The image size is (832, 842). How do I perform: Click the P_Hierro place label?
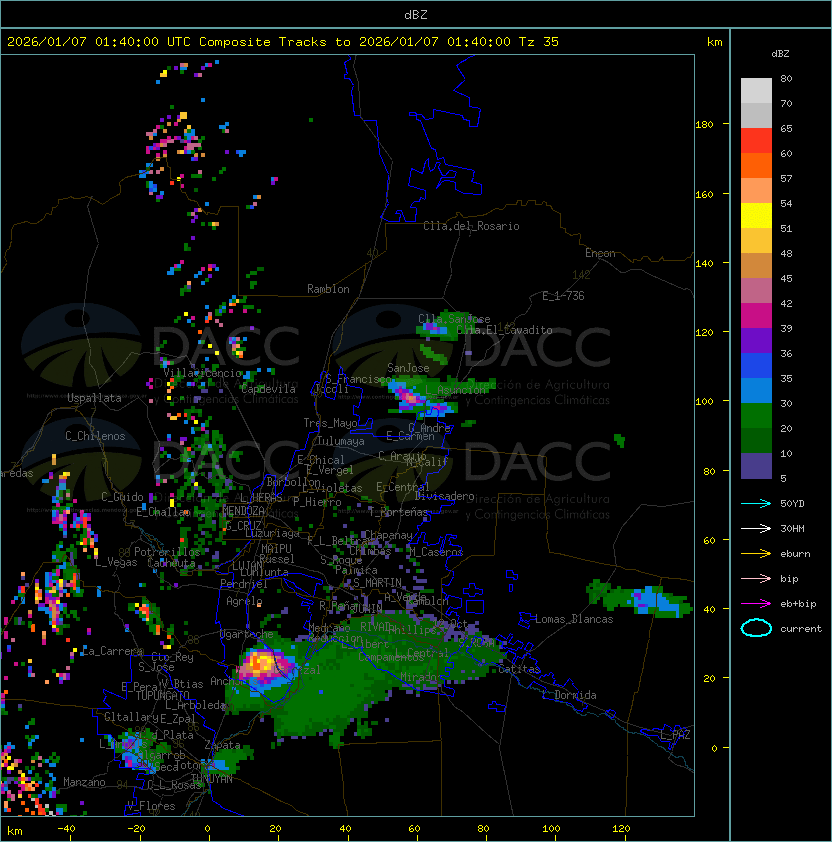(x=317, y=502)
